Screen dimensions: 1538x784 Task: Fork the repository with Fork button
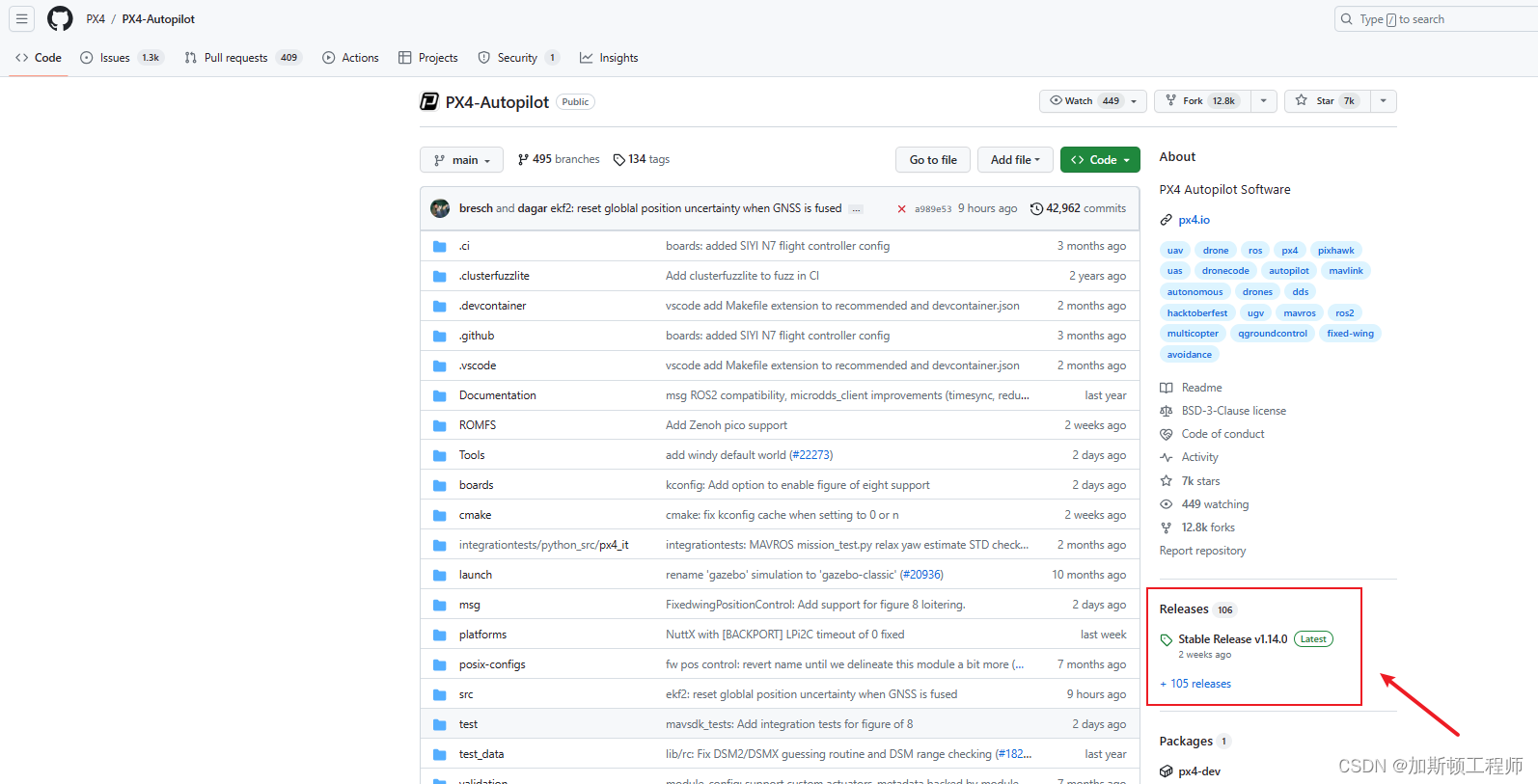(x=1202, y=101)
